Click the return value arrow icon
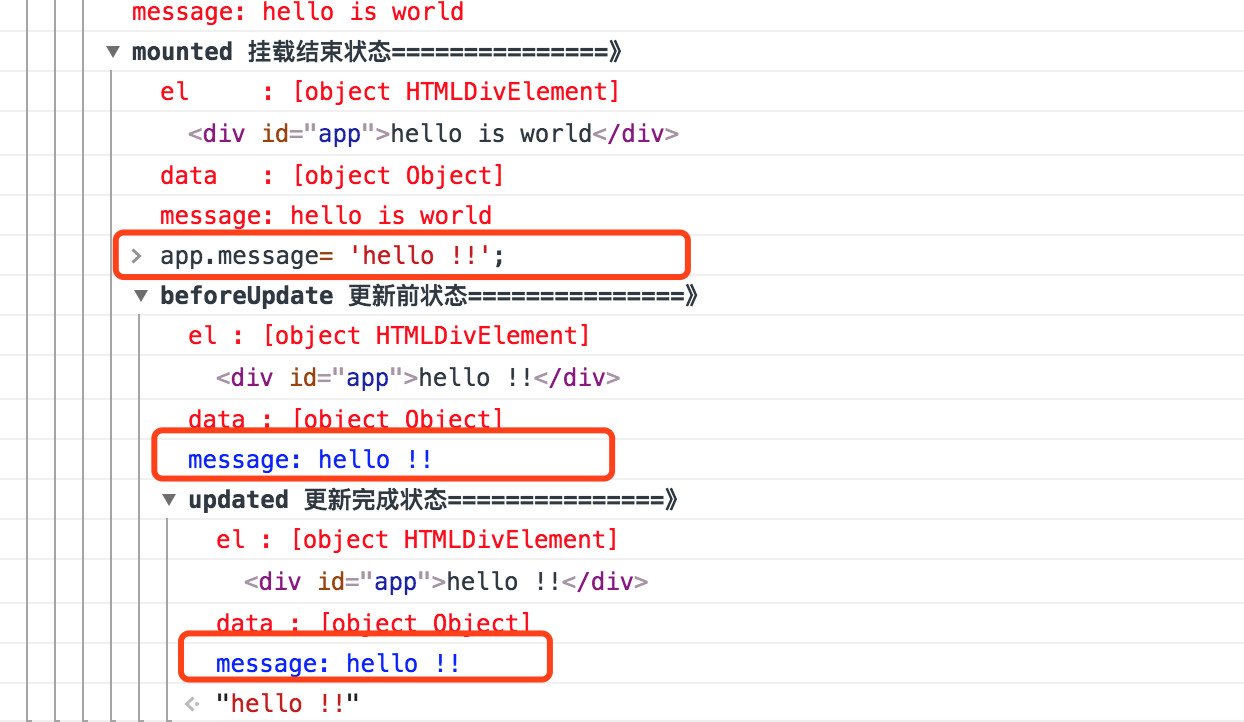Screen dimensions: 1244x722 click(193, 704)
